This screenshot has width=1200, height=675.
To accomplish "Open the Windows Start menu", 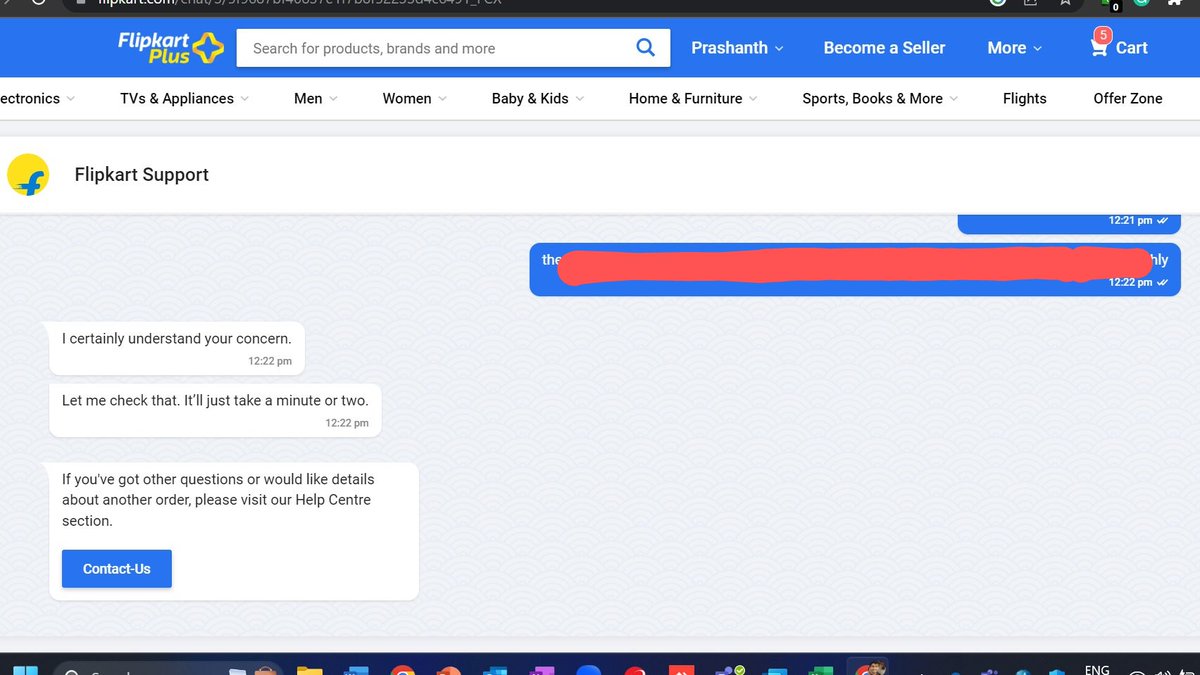I will click(x=25, y=670).
